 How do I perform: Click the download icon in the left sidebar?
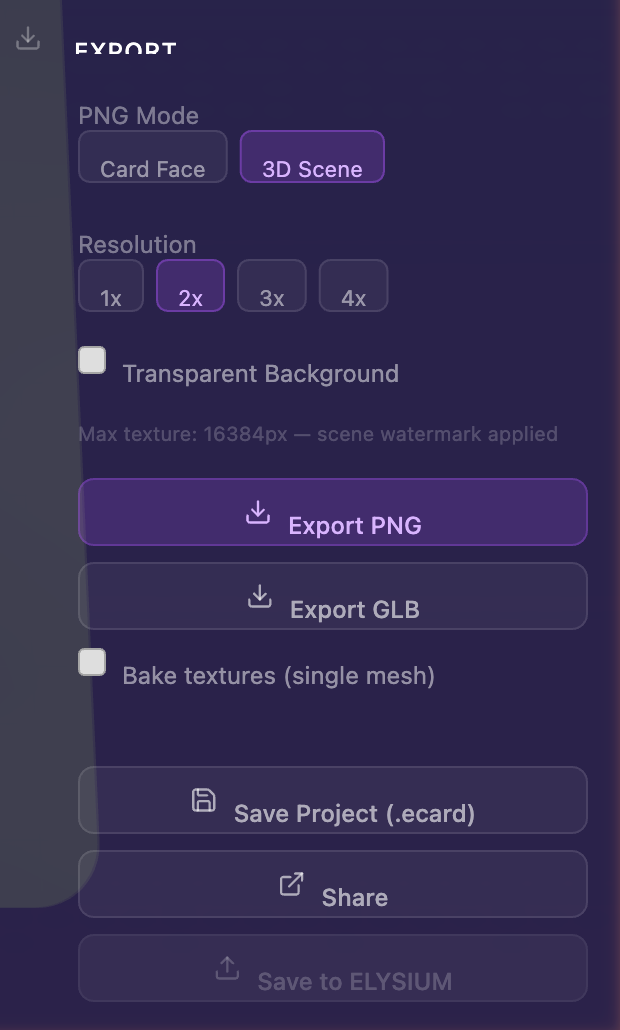28,38
